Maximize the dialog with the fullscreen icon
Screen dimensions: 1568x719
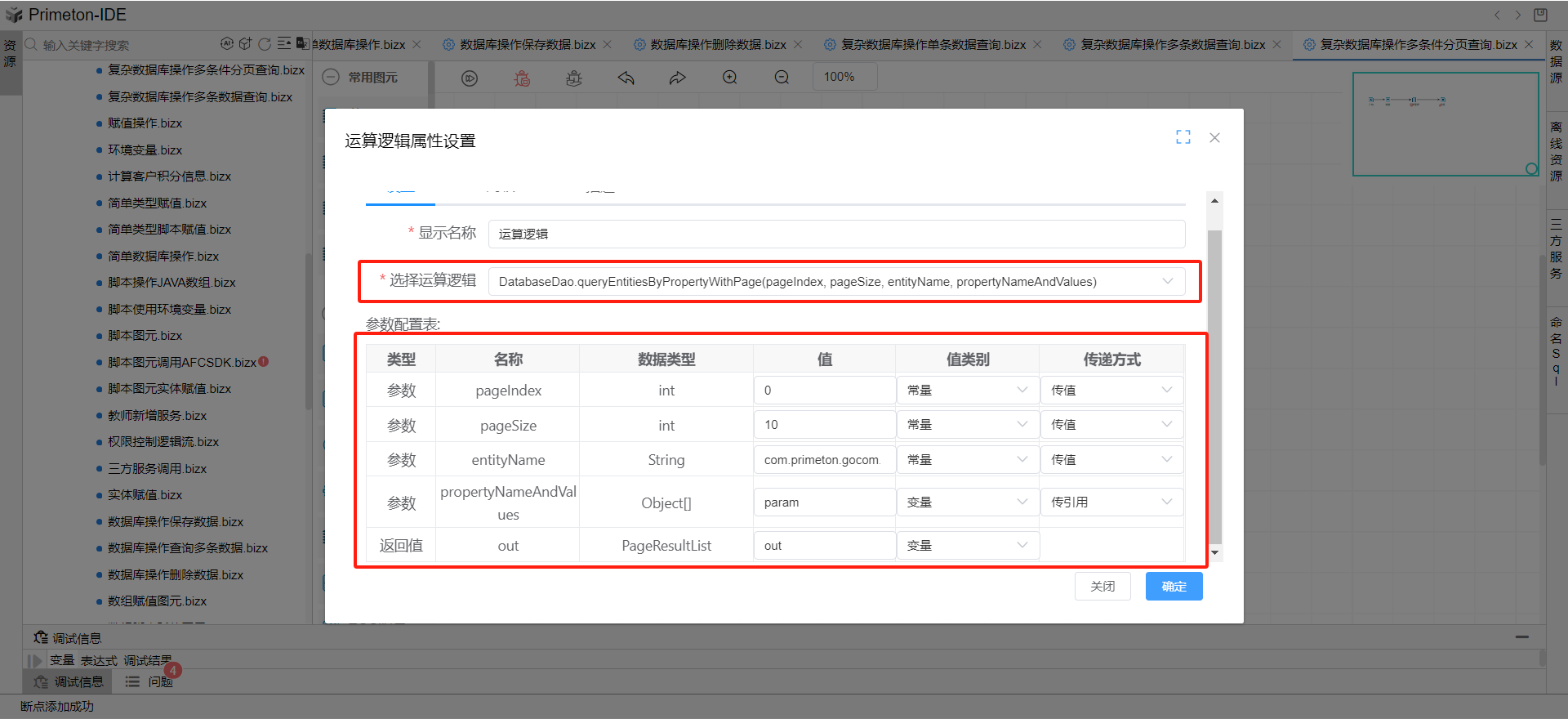click(x=1183, y=137)
